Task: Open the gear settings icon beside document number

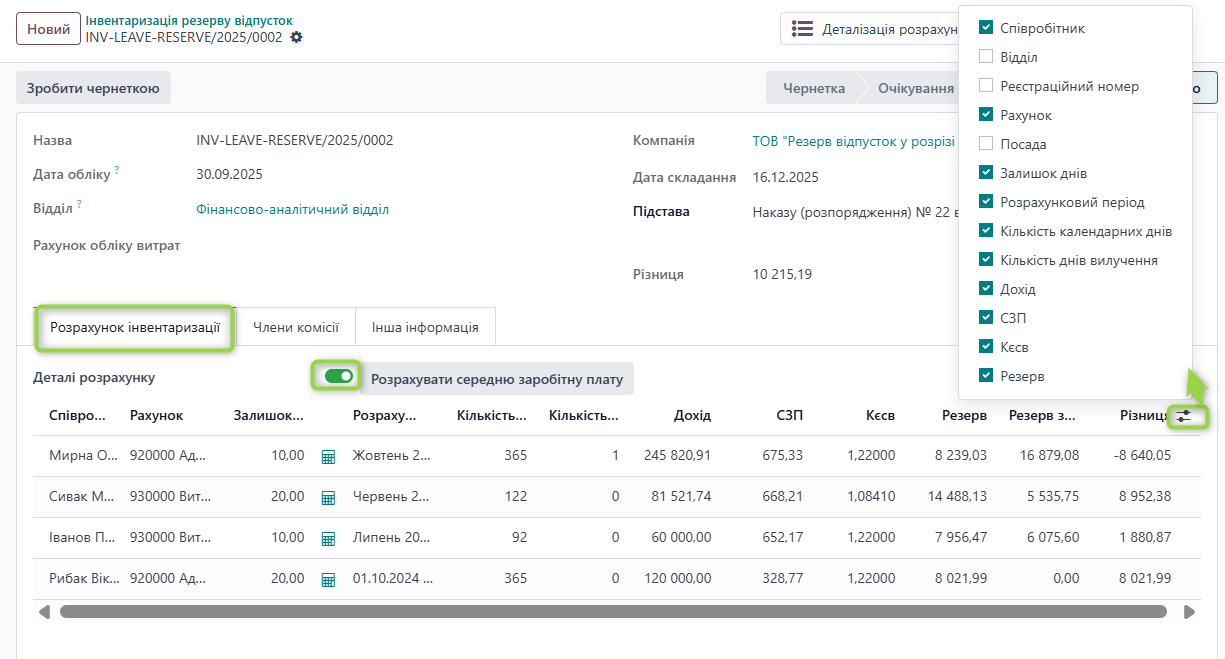Action: click(x=296, y=37)
